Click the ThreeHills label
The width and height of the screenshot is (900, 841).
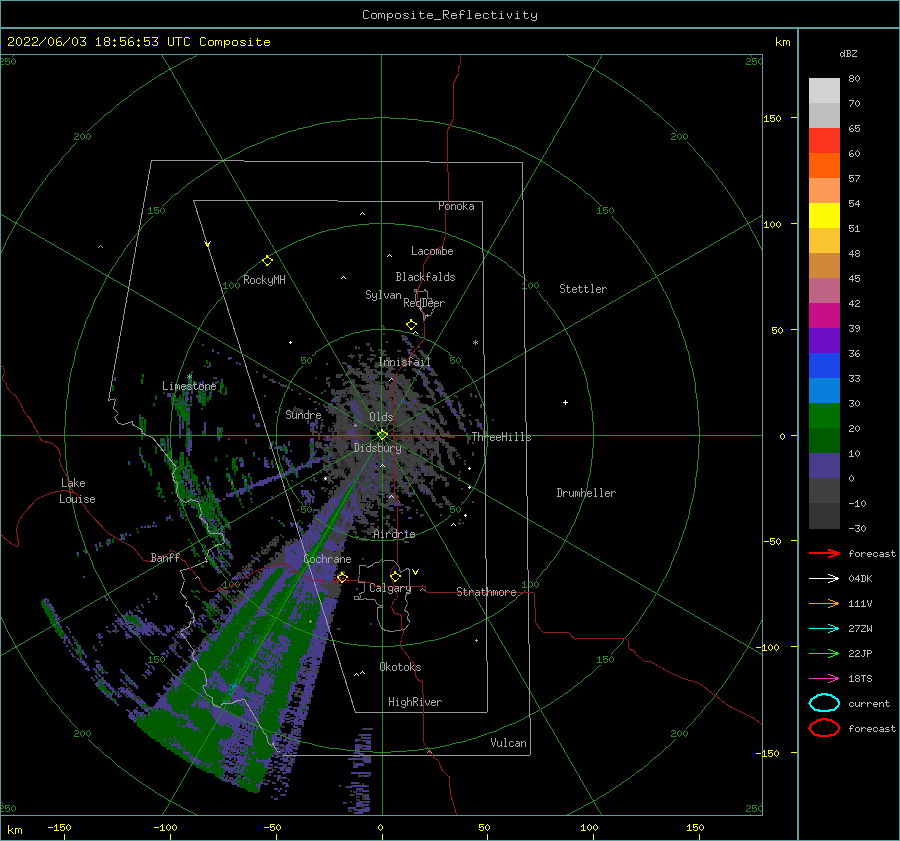tap(501, 437)
